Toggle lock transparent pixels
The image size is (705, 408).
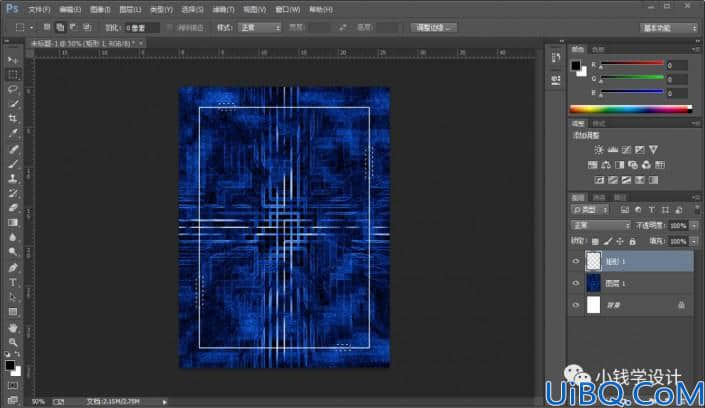[595, 242]
